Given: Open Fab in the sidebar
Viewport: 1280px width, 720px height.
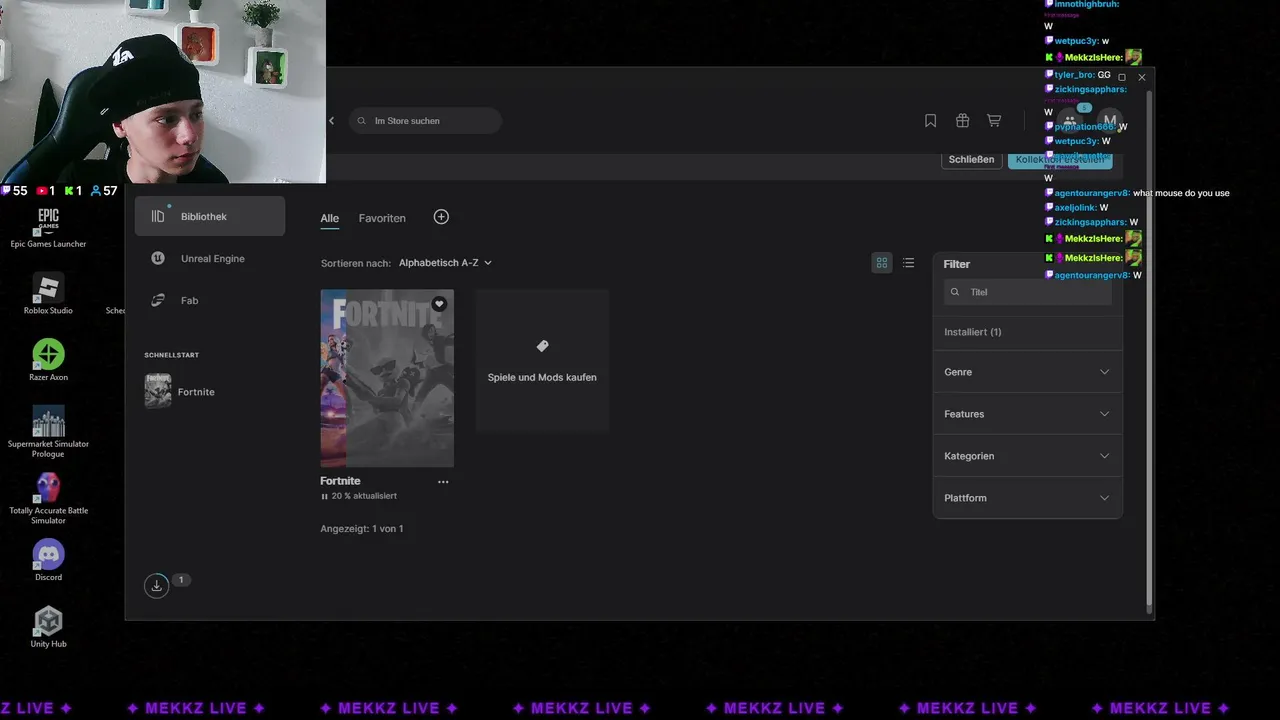Looking at the screenshot, I should point(210,300).
